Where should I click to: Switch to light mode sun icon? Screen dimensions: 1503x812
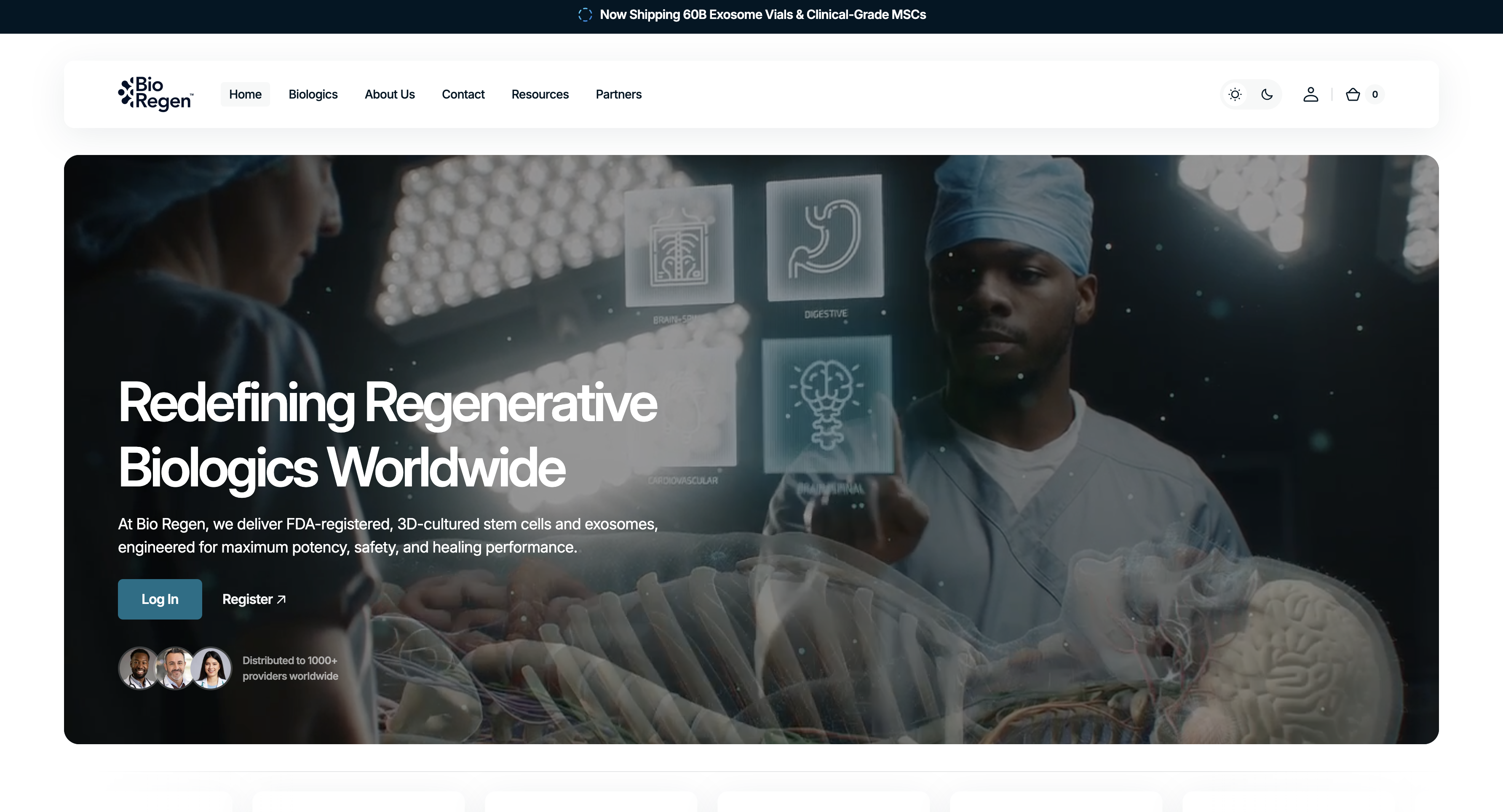pyautogui.click(x=1235, y=94)
